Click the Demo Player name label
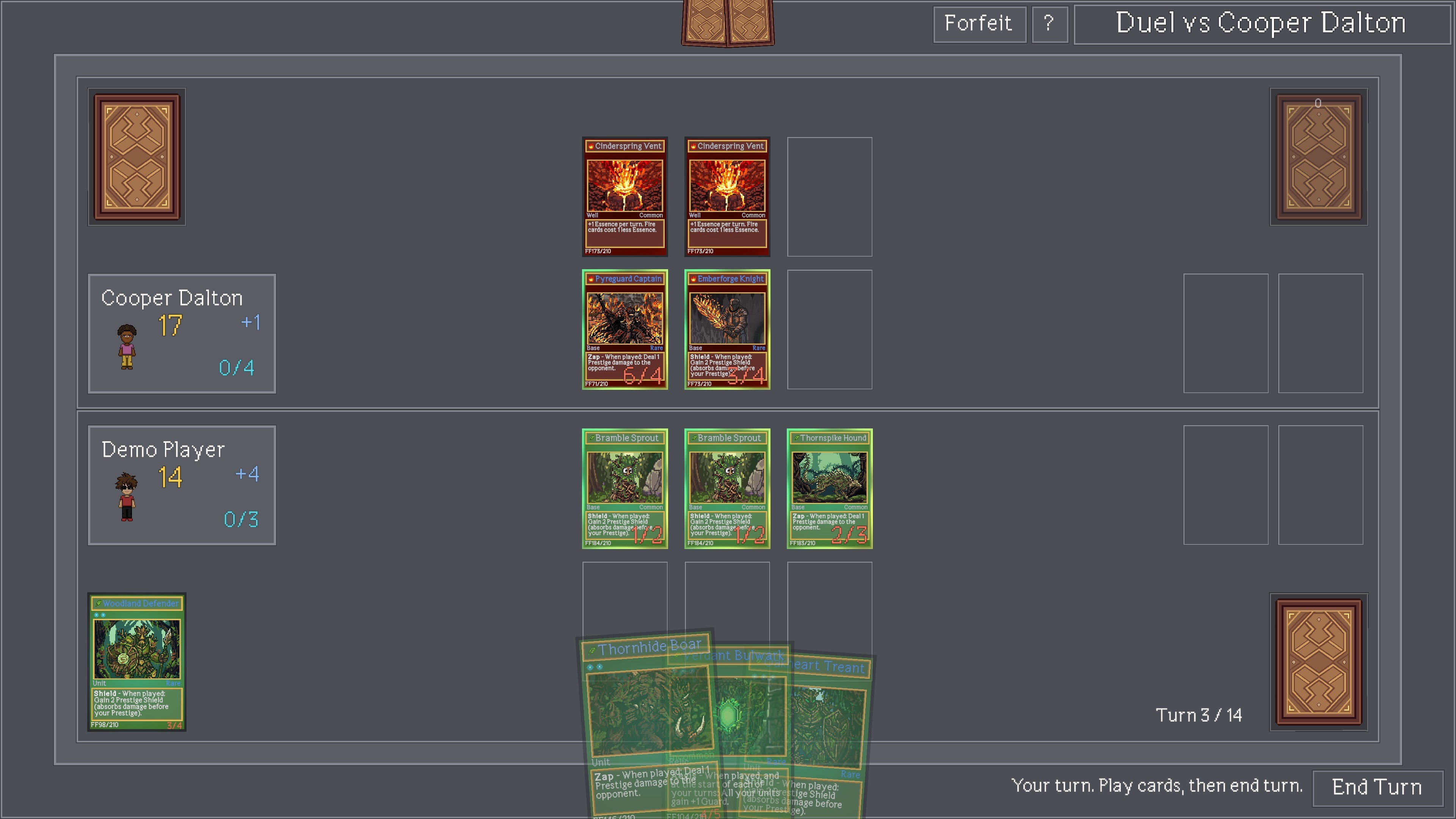The width and height of the screenshot is (1456, 819). point(163,449)
